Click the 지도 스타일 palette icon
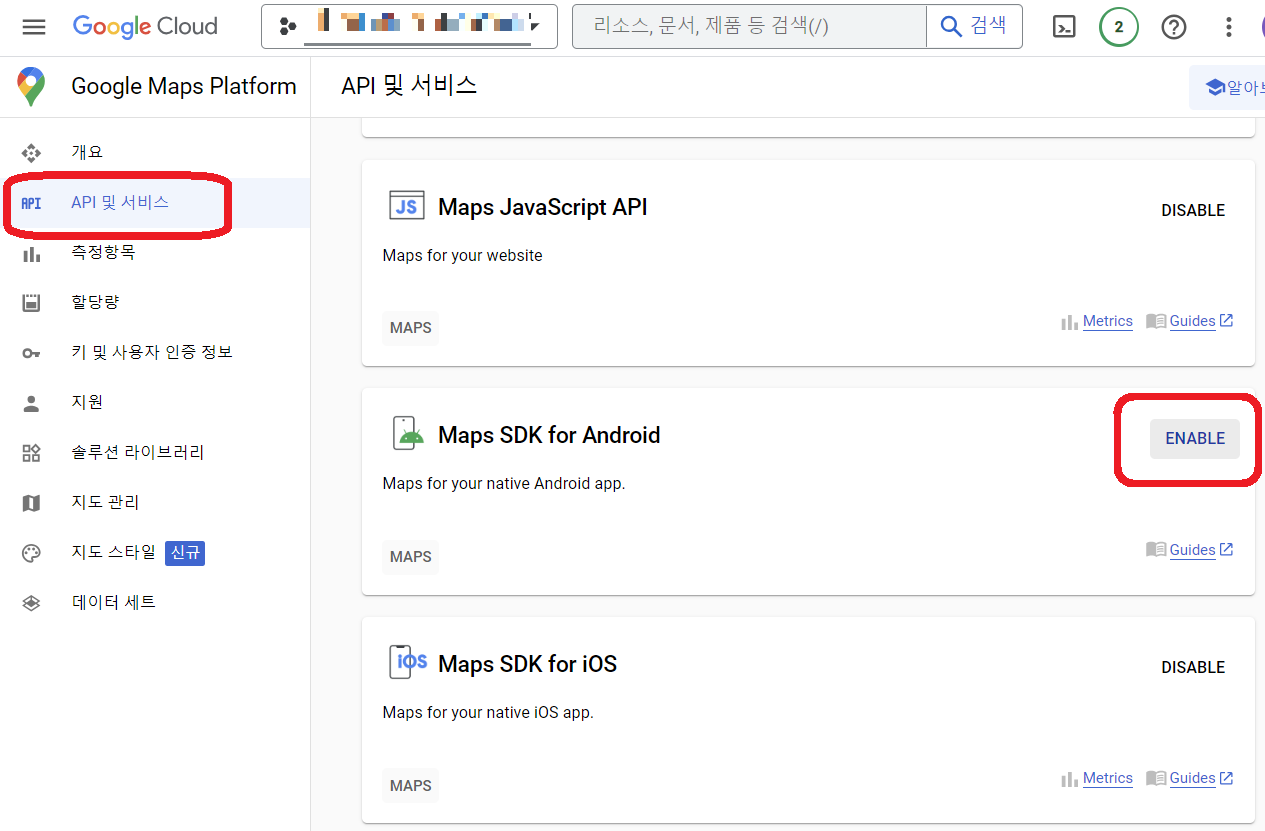The height and width of the screenshot is (831, 1265). click(31, 553)
